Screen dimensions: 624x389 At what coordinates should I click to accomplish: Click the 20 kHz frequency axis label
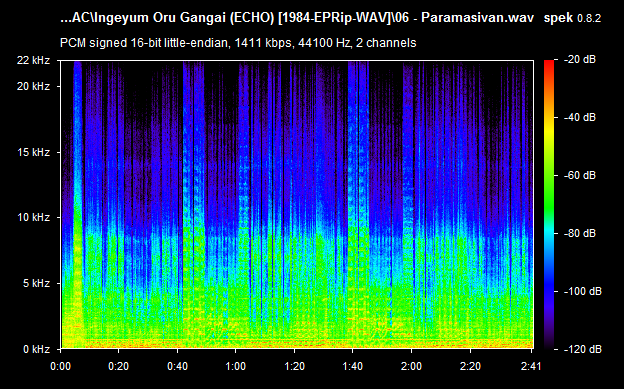(33, 86)
